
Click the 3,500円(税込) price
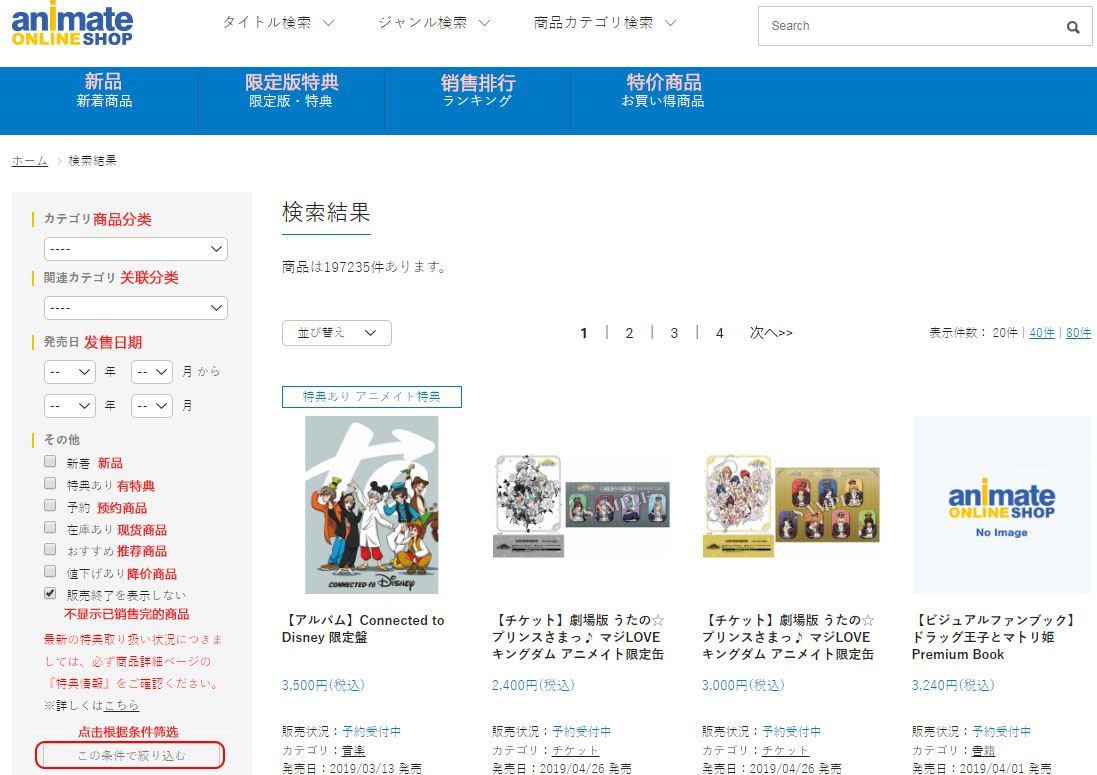coord(323,685)
